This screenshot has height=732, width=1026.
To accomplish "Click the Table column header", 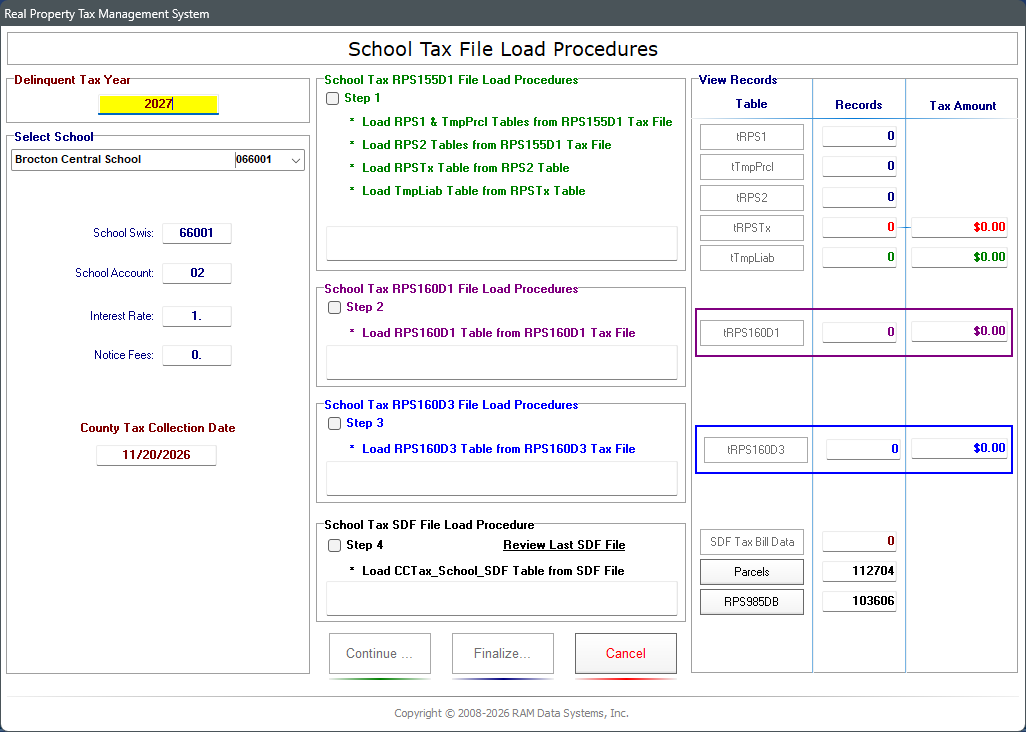I will tap(751, 104).
